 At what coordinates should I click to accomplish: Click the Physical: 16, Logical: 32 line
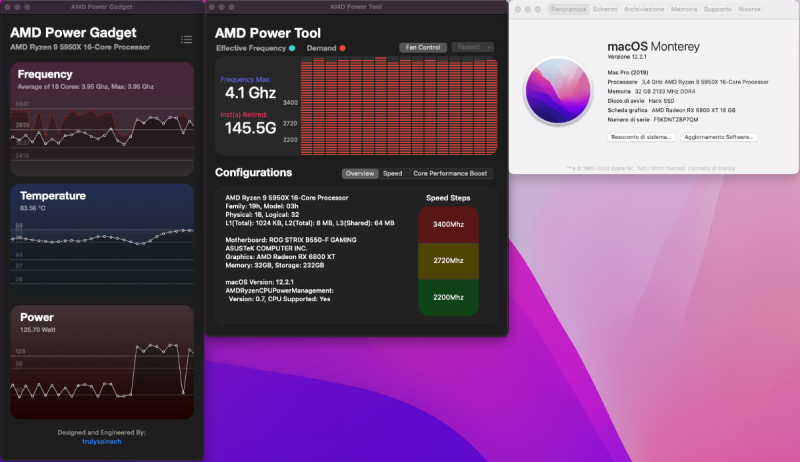point(262,215)
